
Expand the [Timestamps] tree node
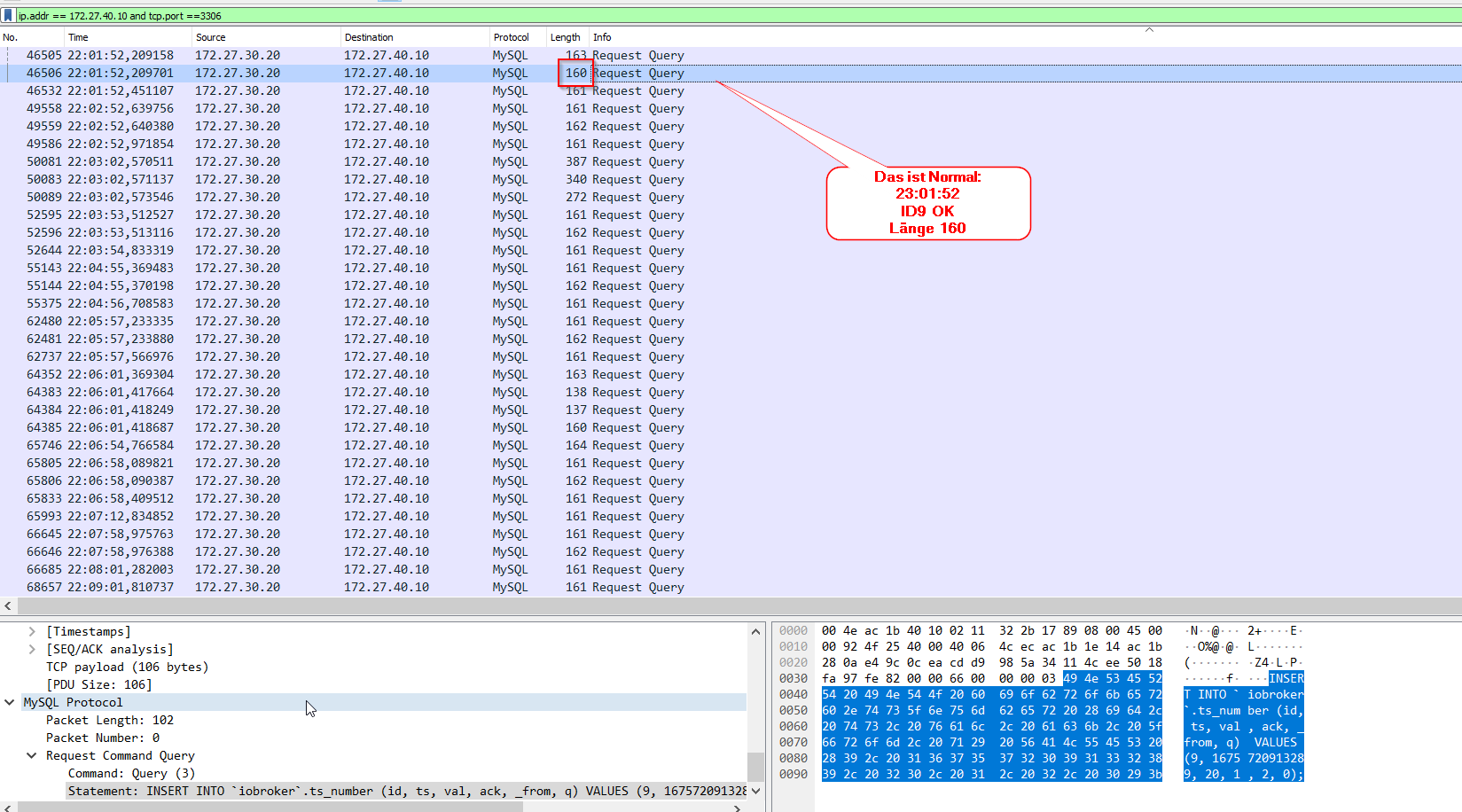pyautogui.click(x=32, y=631)
